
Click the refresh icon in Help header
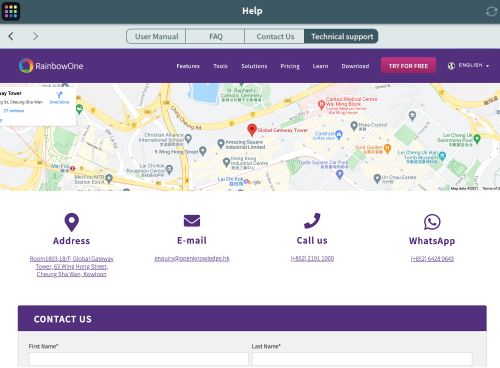pos(491,11)
